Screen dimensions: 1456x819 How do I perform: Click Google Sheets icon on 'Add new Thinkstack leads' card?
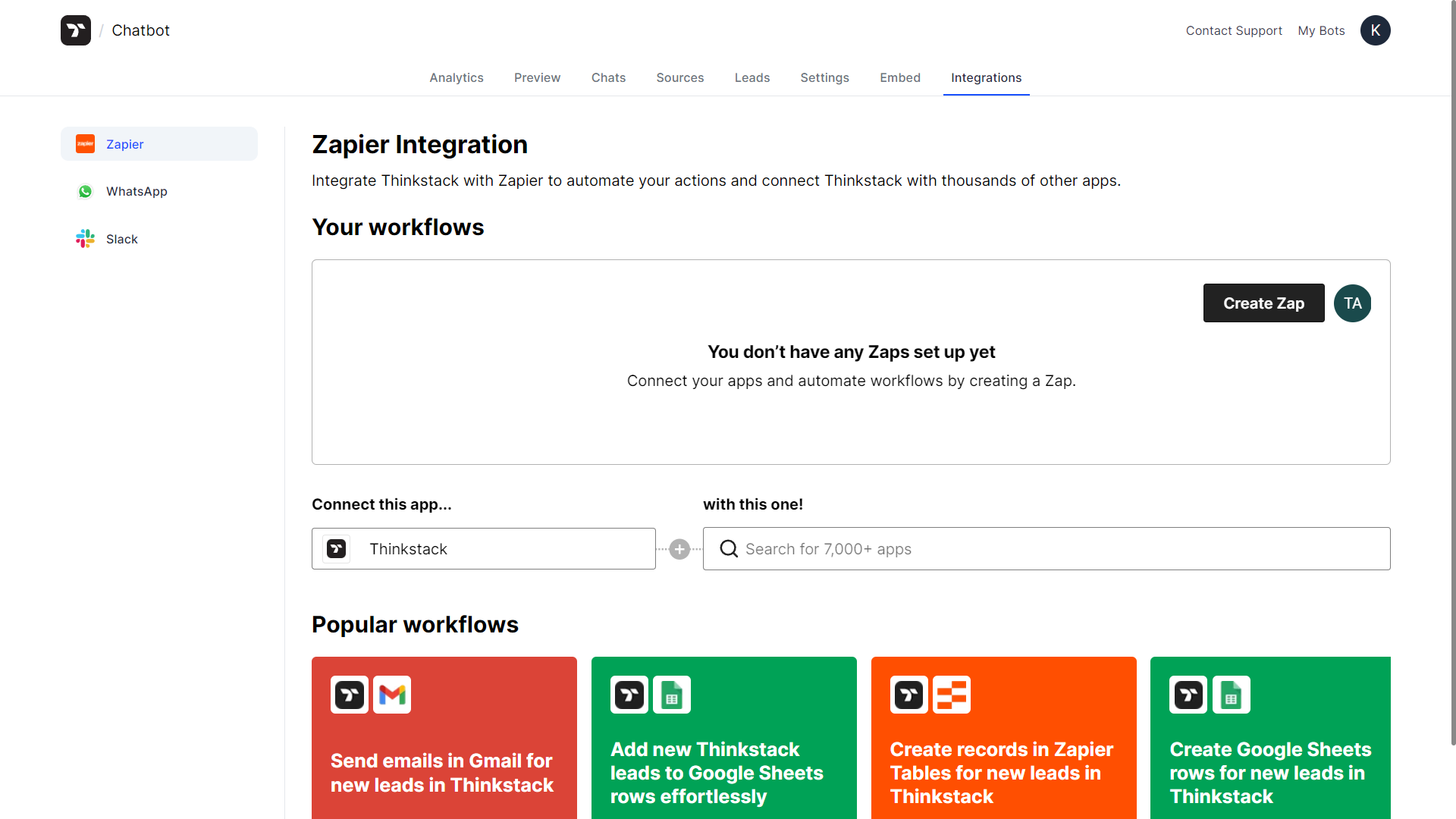point(672,695)
